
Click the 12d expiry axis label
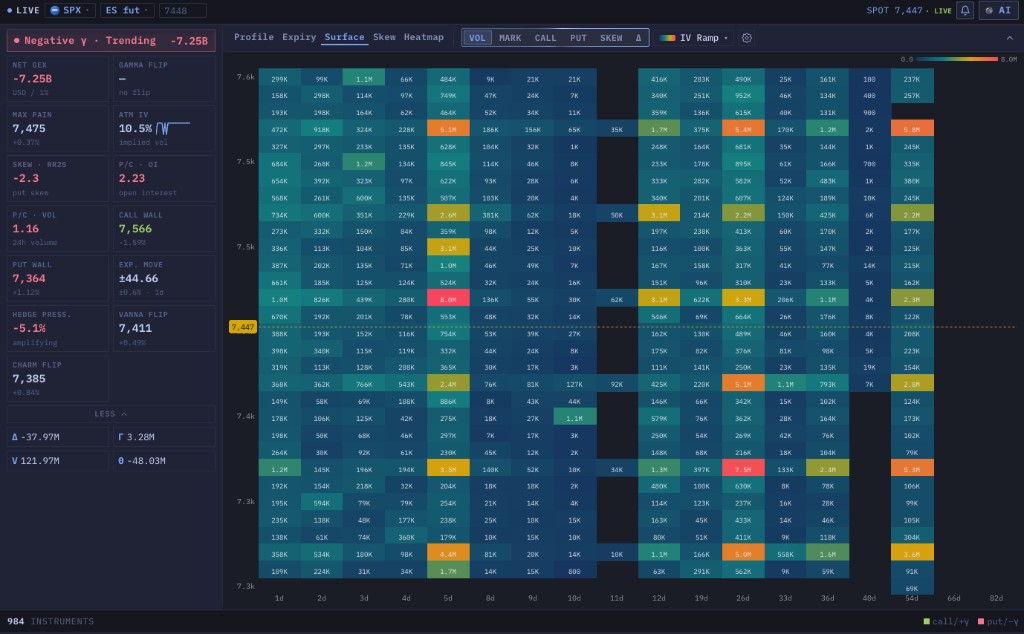pos(659,598)
